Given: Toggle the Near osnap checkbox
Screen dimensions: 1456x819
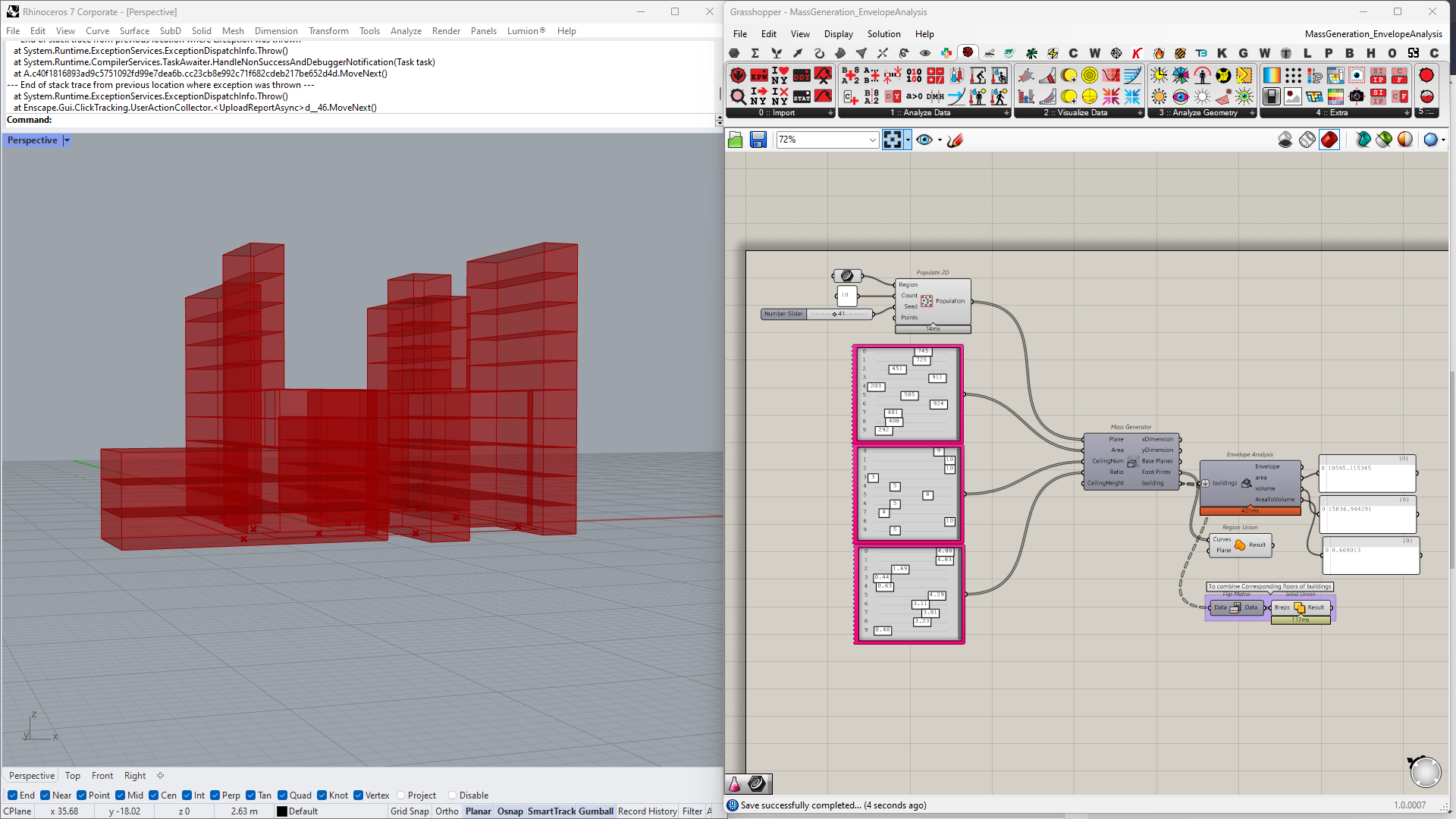Looking at the screenshot, I should click(45, 795).
